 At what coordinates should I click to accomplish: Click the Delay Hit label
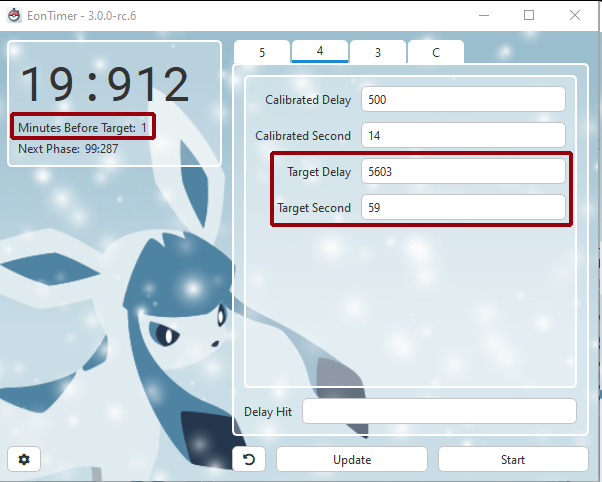coord(268,412)
